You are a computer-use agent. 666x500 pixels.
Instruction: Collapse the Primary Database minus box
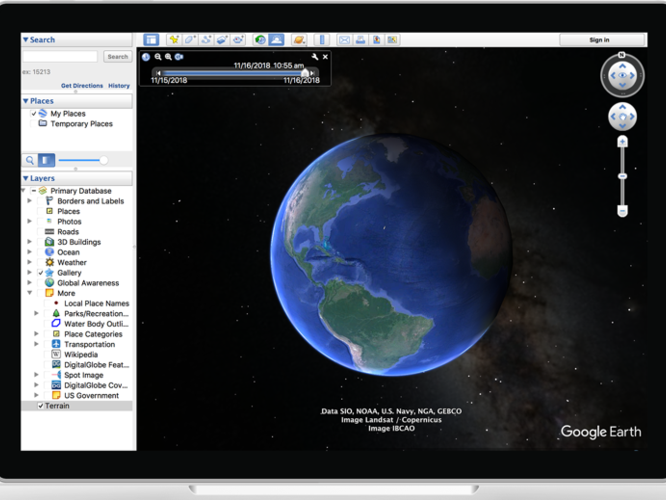tap(34, 191)
